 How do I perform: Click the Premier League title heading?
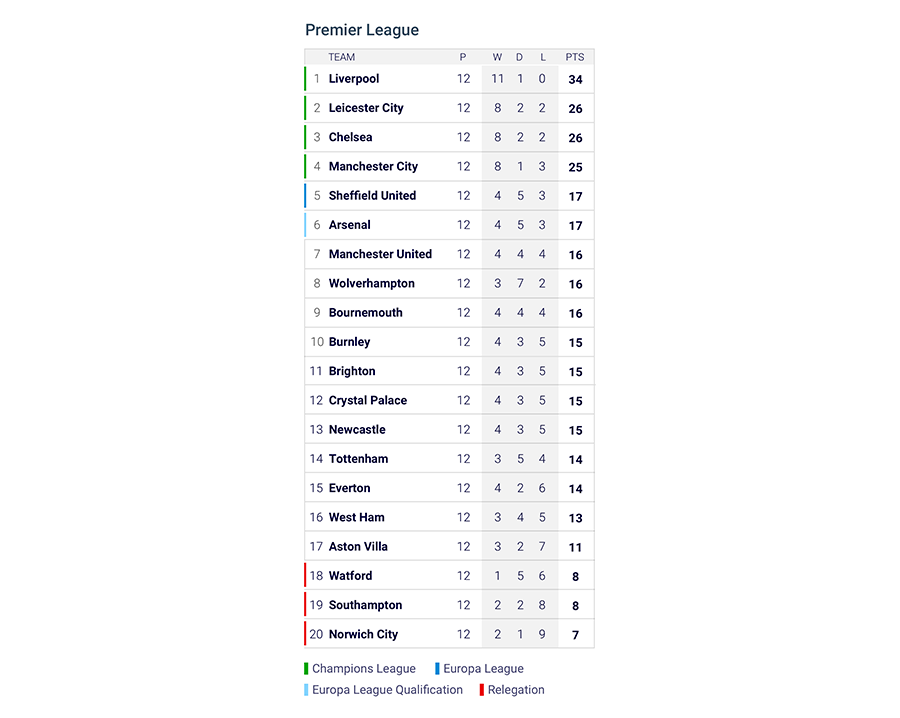362,30
